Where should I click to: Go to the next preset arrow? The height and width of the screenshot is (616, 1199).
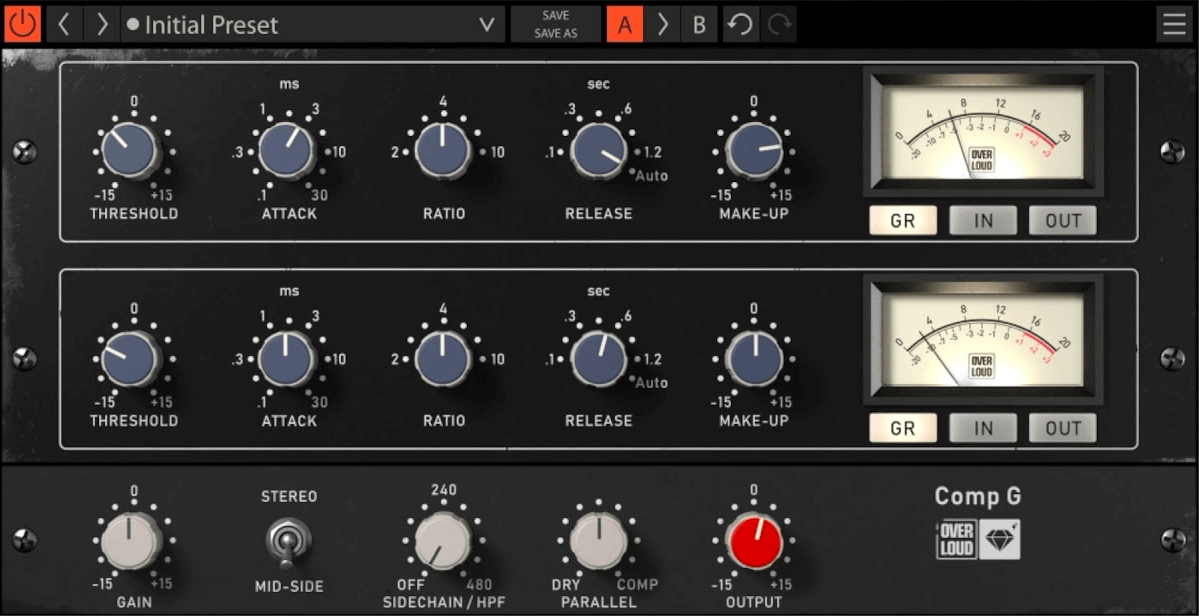pyautogui.click(x=101, y=24)
